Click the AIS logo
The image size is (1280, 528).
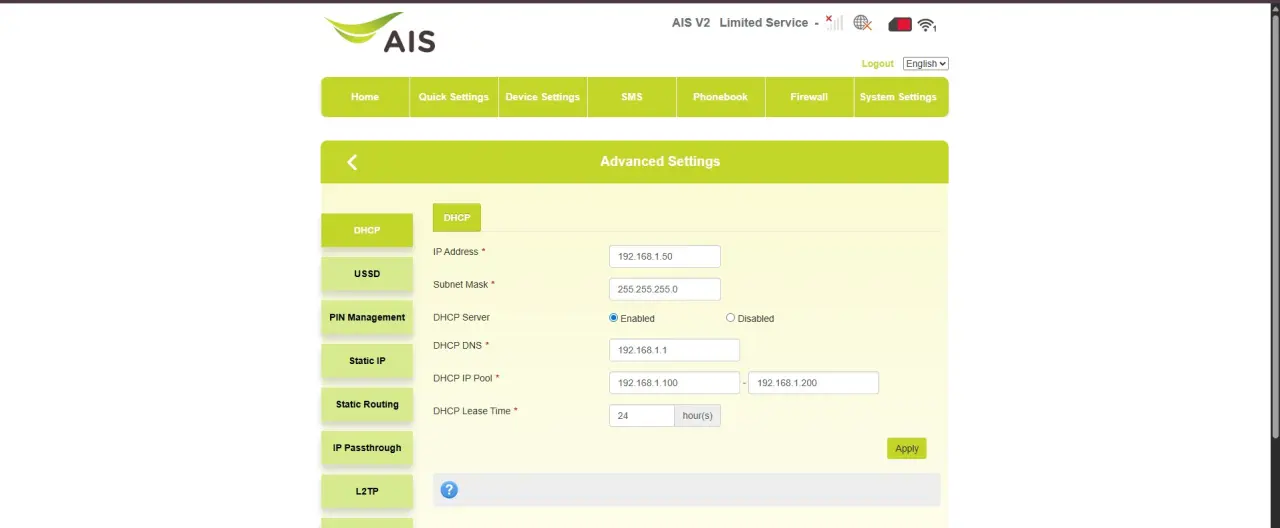coord(380,33)
